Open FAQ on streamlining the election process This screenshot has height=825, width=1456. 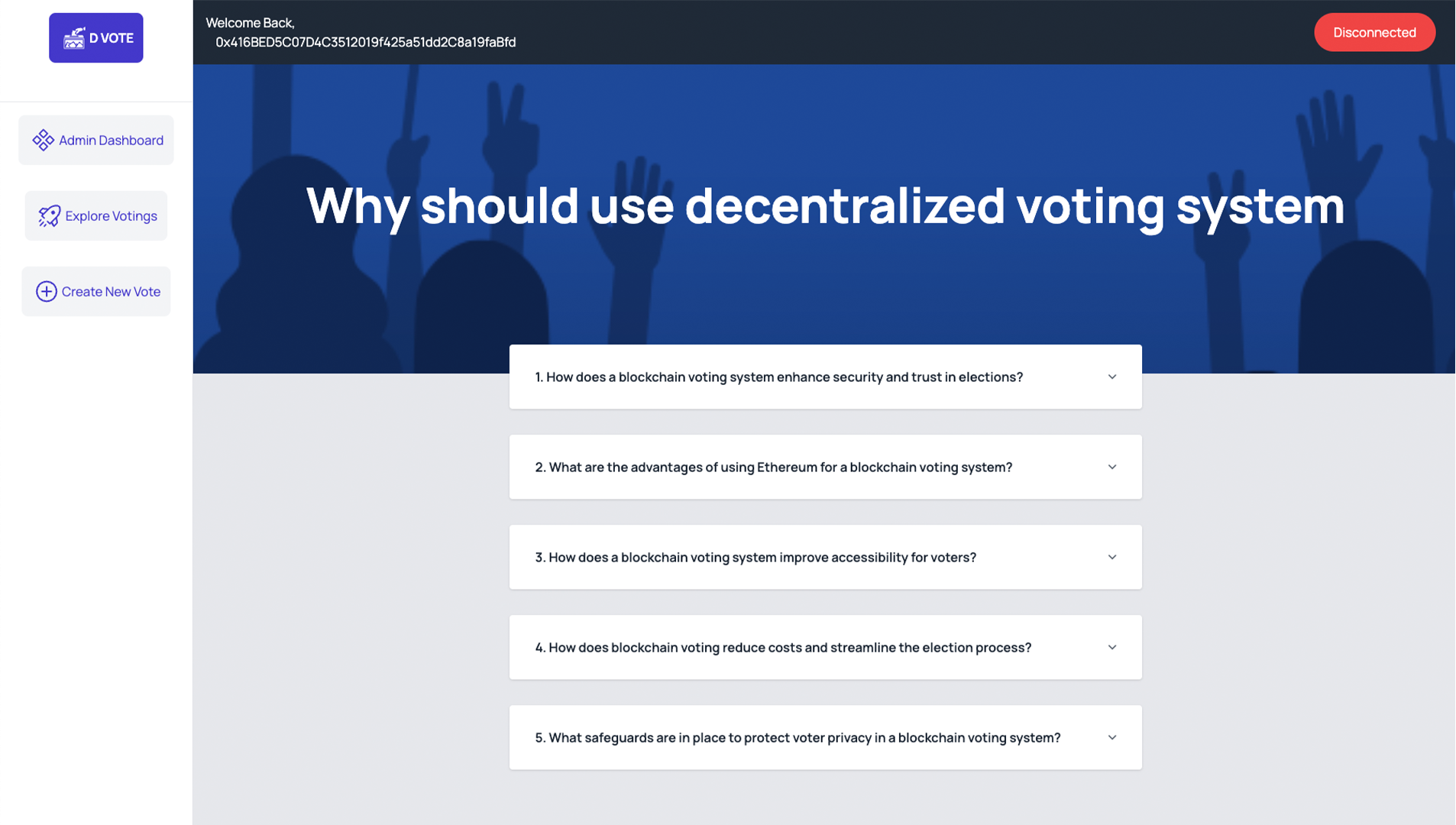[x=782, y=648]
